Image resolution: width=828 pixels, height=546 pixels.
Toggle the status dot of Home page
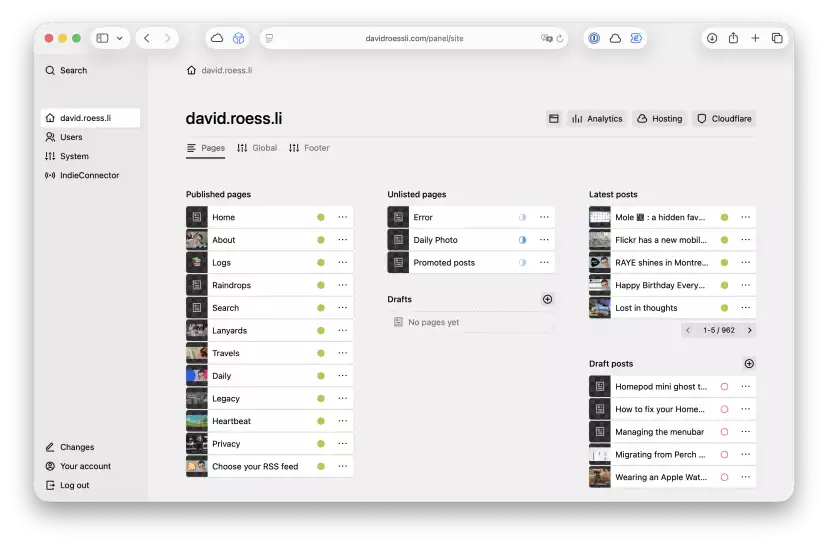[x=321, y=217]
